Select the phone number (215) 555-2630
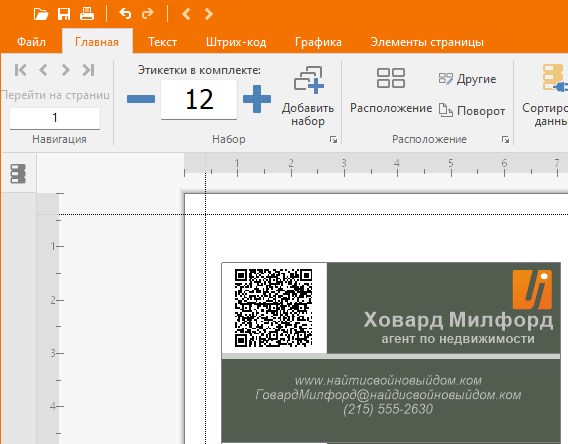The image size is (568, 444). click(388, 409)
